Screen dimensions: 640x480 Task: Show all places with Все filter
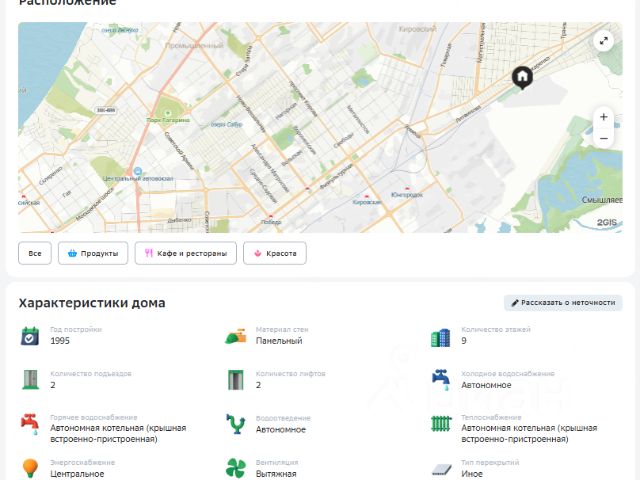(x=35, y=253)
